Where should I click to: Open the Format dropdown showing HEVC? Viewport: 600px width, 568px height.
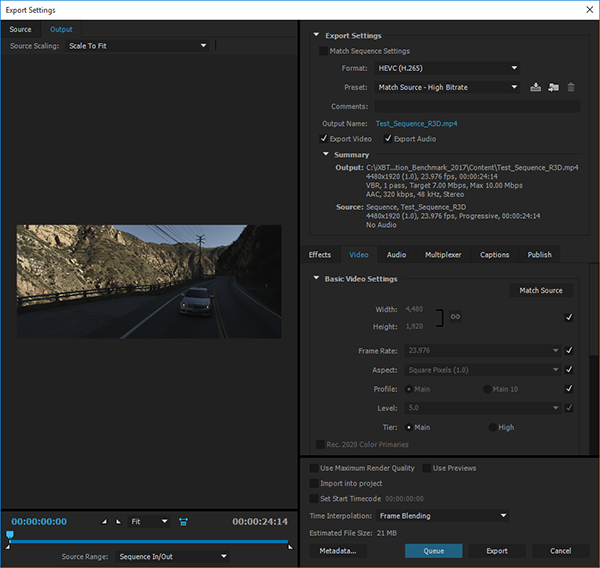point(447,68)
